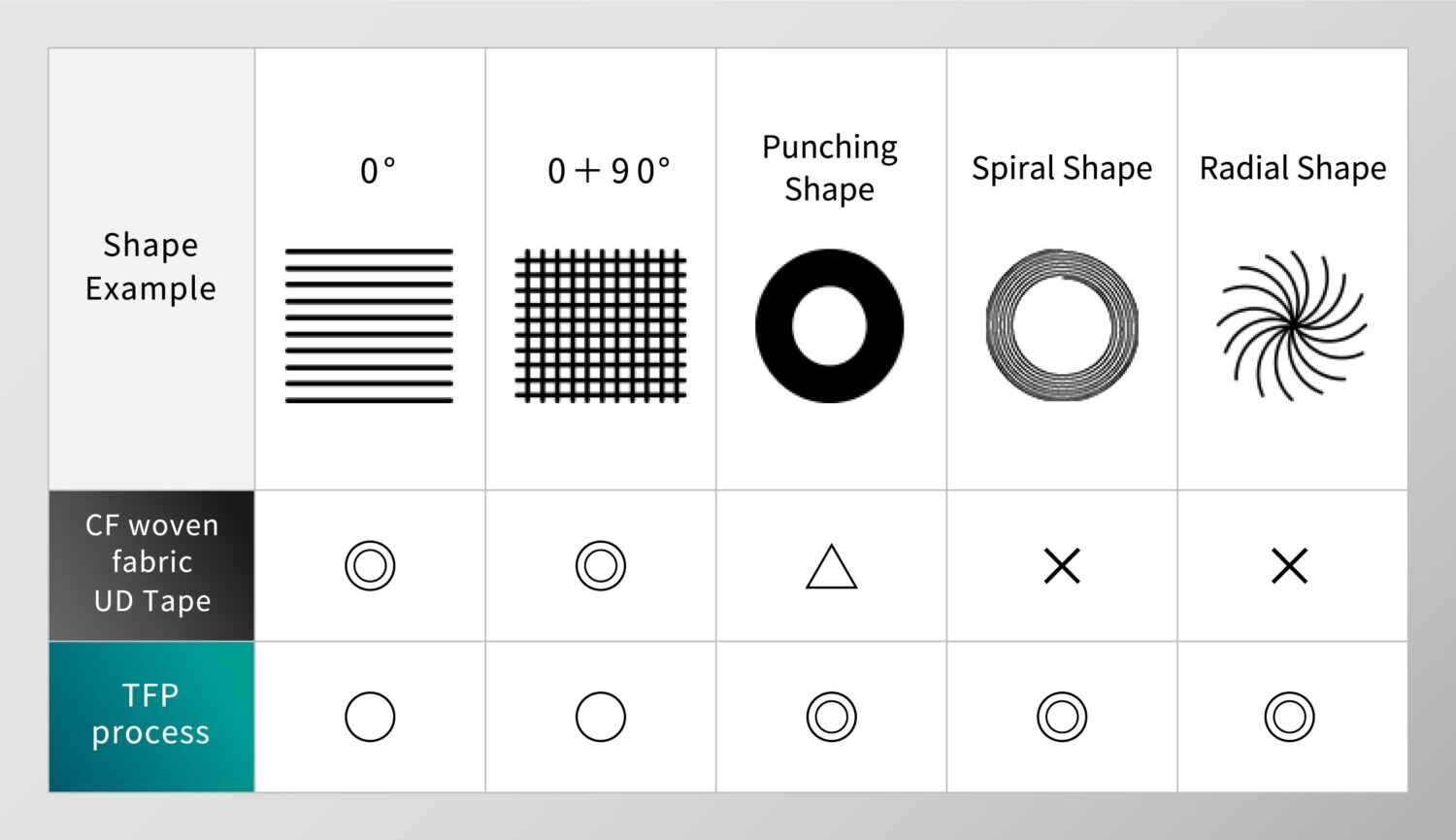This screenshot has height=840, width=1456.
Task: Click single circle for TFP process 0+90°
Action: coord(601,717)
